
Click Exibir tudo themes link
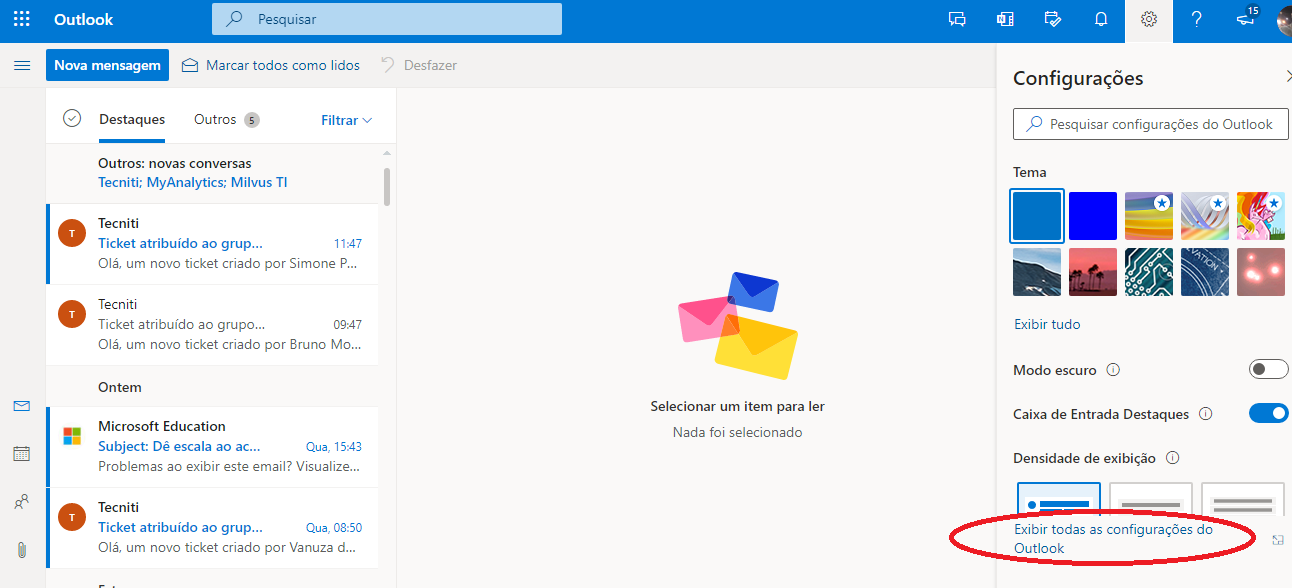[x=1047, y=324]
